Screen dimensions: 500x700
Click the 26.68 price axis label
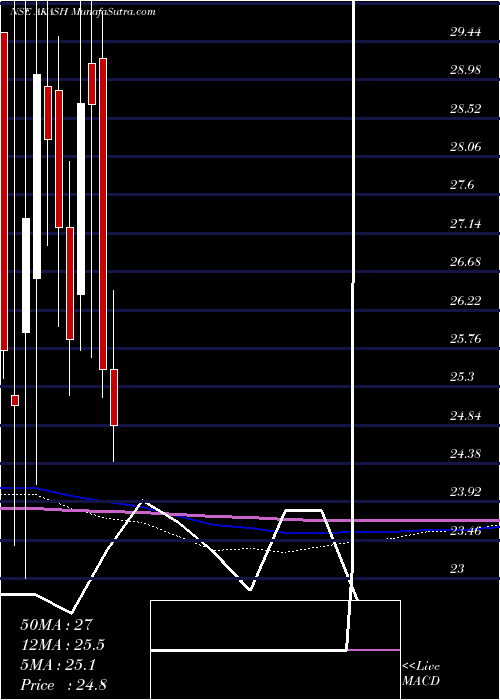pos(465,262)
